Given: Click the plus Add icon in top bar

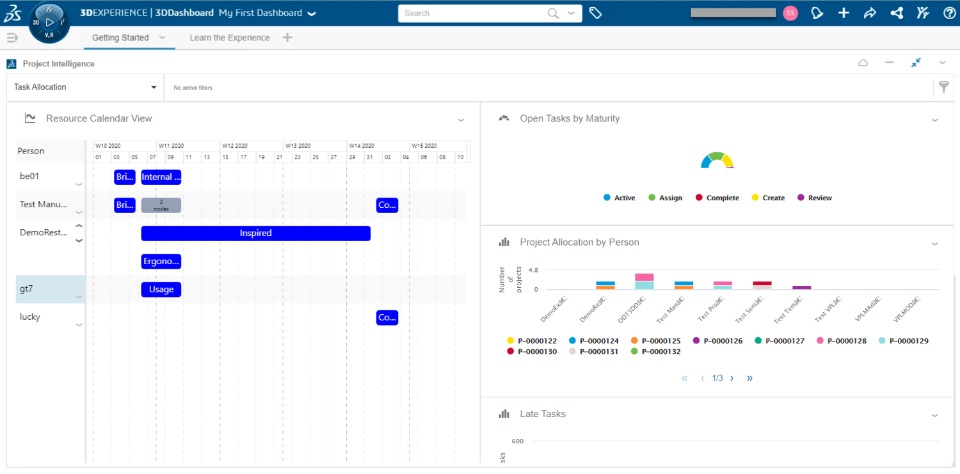Looking at the screenshot, I should pos(844,13).
